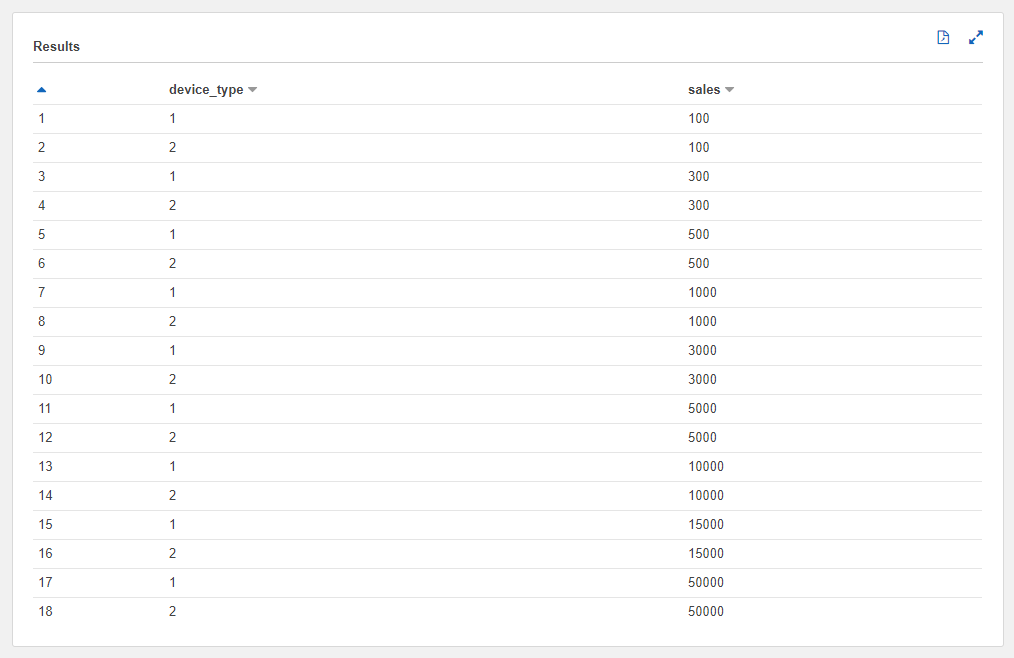1014x658 pixels.
Task: Select row number 18 cell
Action: [x=45, y=611]
